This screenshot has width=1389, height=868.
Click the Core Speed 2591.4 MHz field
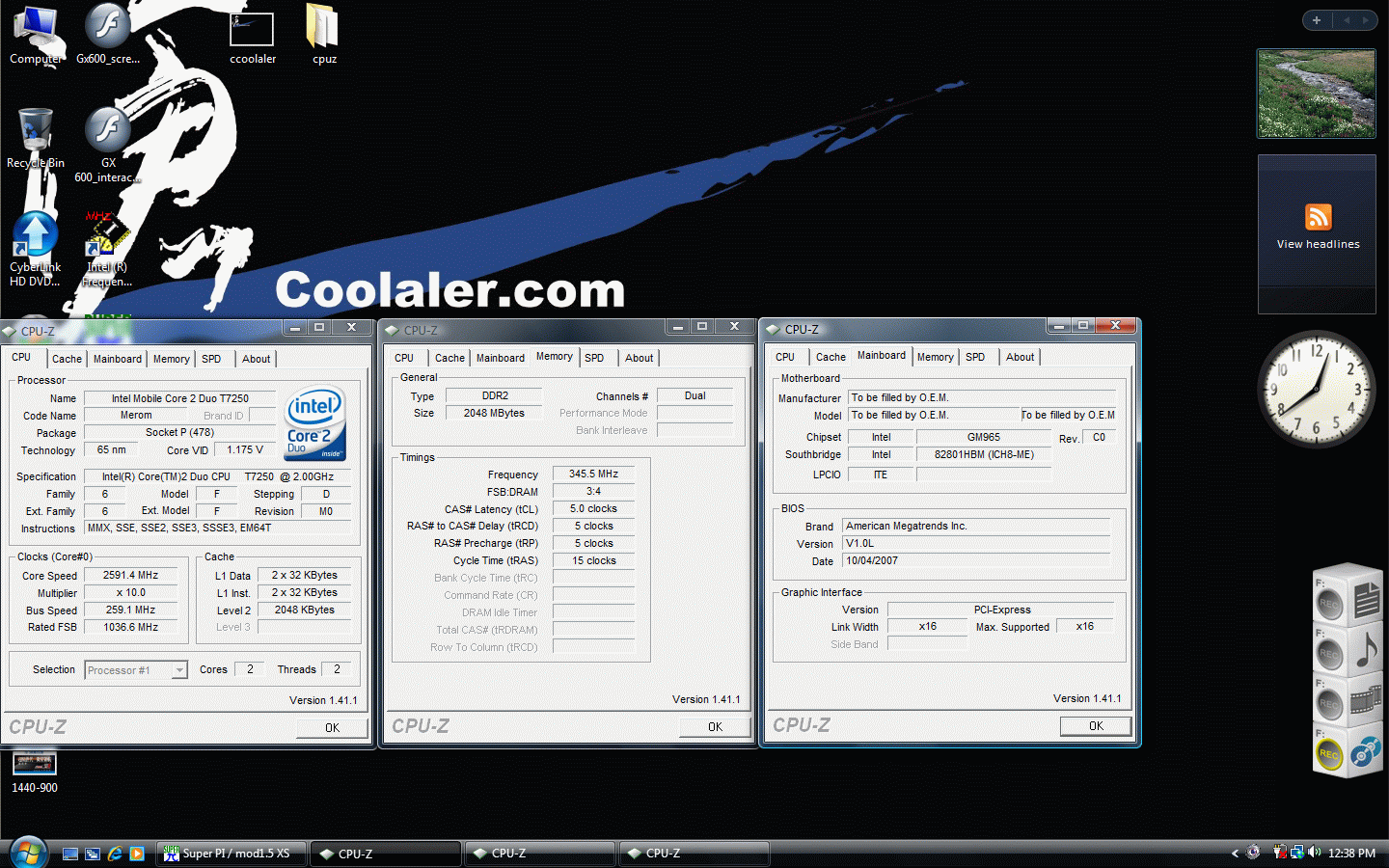click(131, 575)
